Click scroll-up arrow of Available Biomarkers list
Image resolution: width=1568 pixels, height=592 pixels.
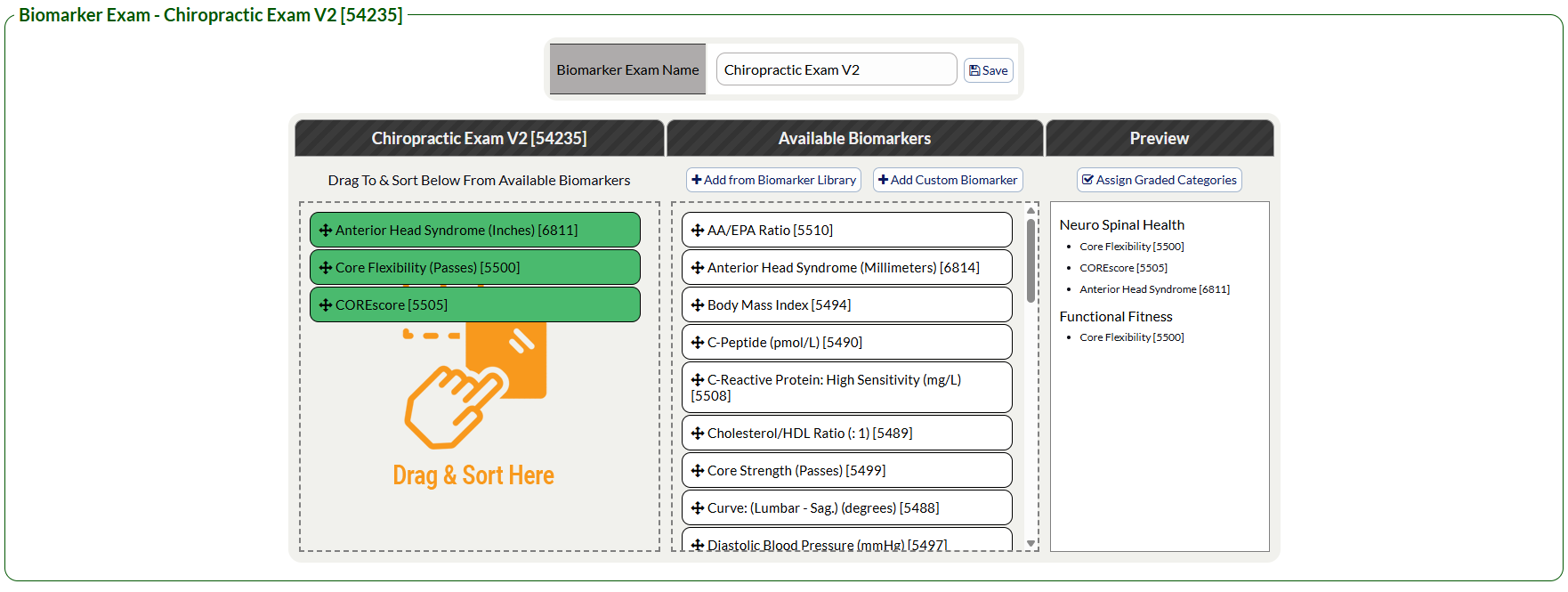click(x=1031, y=211)
